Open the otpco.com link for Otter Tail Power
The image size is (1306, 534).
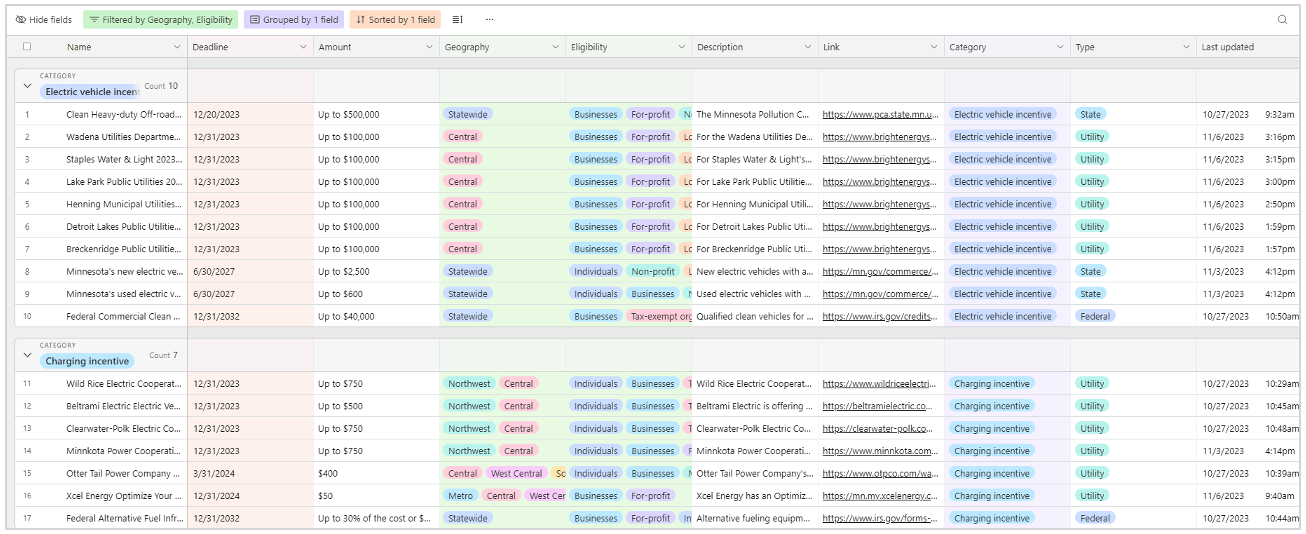[879, 474]
